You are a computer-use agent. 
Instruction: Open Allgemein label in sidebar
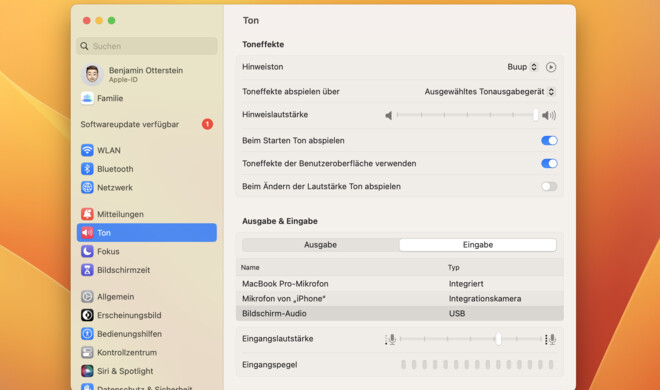(x=115, y=297)
